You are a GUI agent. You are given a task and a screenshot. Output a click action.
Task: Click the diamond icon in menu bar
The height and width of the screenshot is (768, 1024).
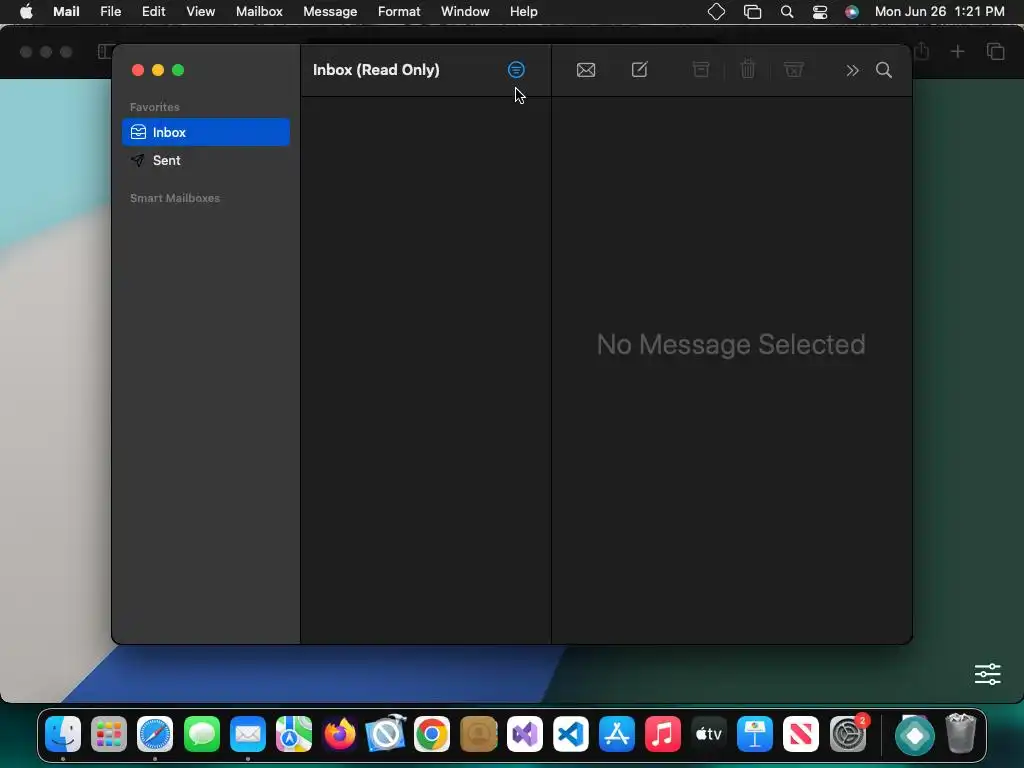coord(716,12)
